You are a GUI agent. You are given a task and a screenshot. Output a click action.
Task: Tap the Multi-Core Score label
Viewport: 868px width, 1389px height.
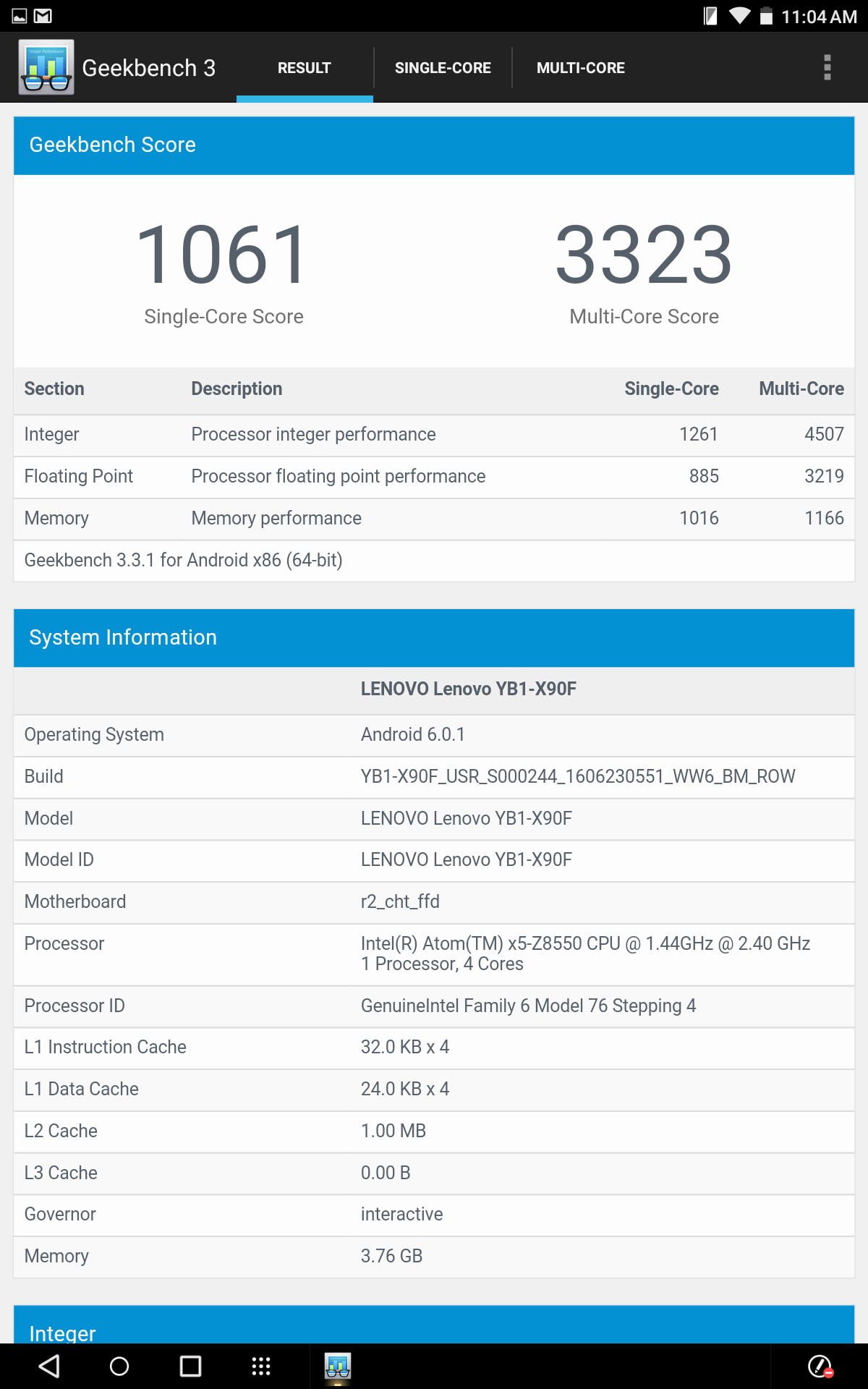[x=644, y=317]
